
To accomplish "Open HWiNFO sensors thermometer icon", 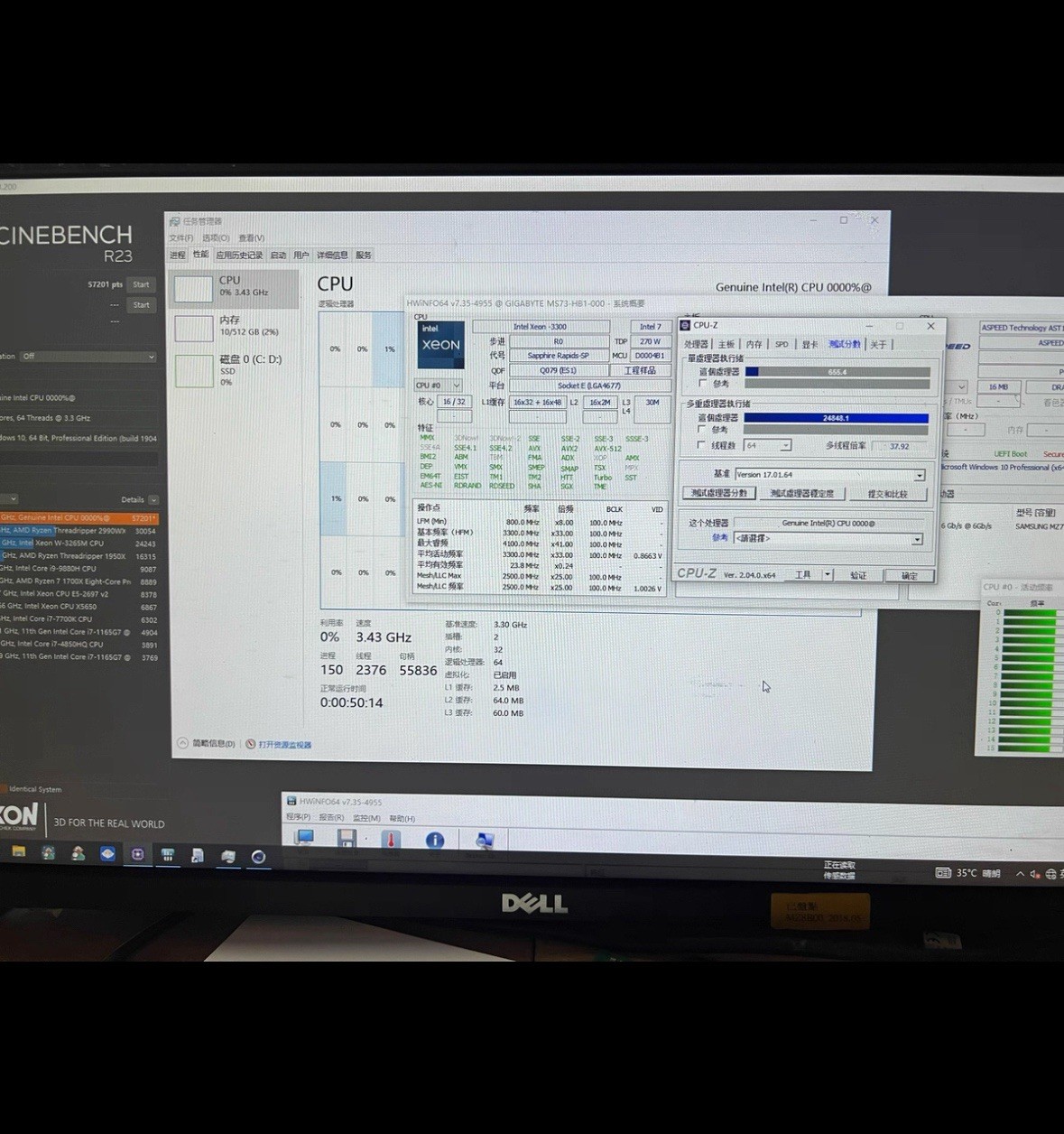I will pos(391,840).
